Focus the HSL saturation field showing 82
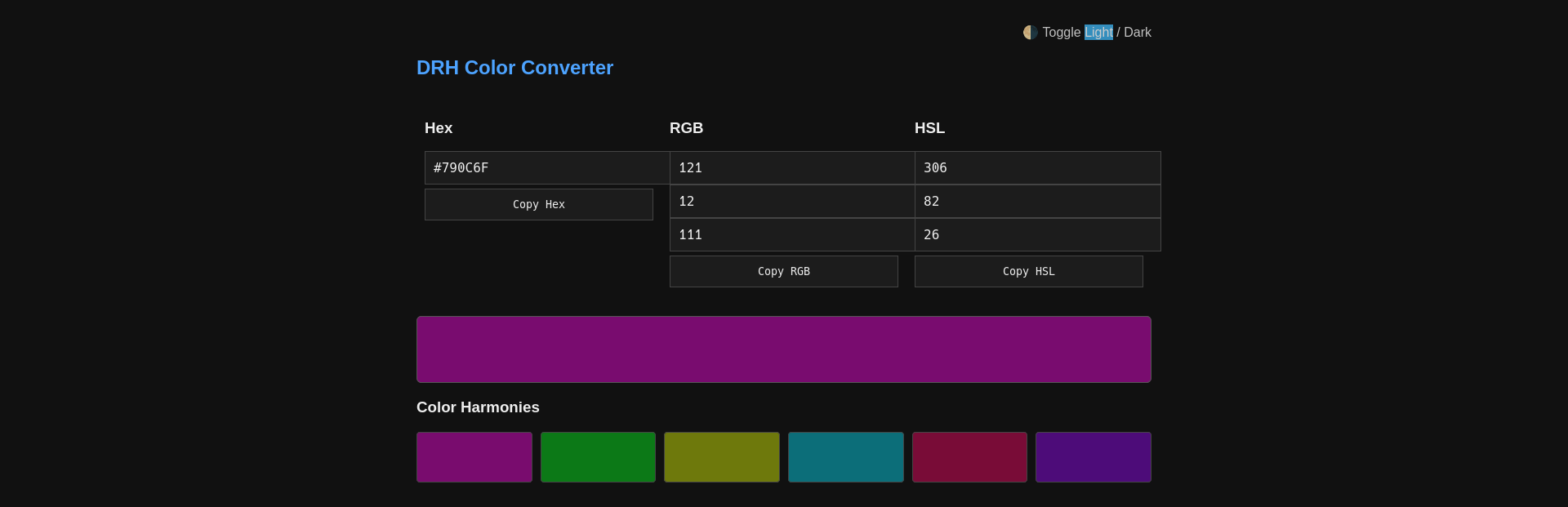1568x507 pixels. tap(1037, 202)
